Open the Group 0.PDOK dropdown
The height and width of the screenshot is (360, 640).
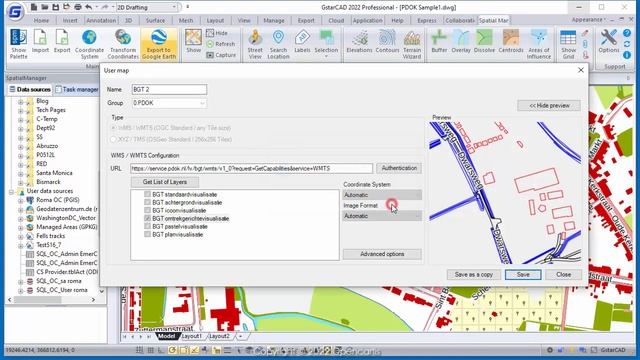[169, 103]
